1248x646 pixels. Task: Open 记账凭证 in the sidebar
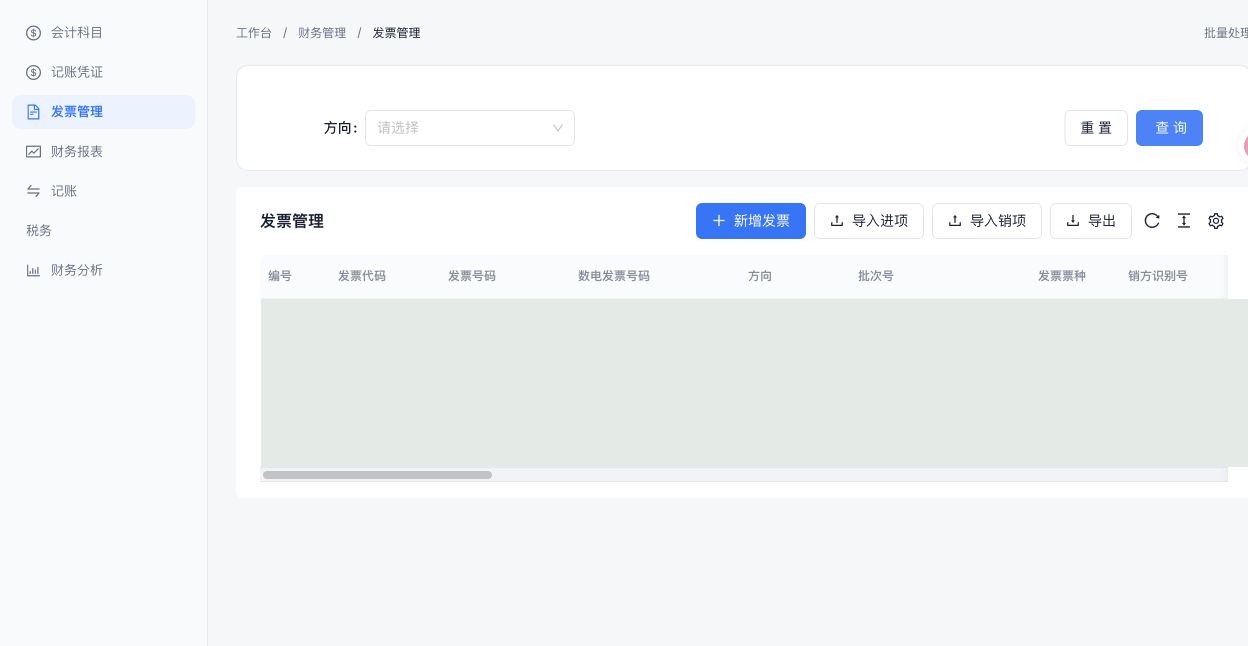click(x=103, y=72)
